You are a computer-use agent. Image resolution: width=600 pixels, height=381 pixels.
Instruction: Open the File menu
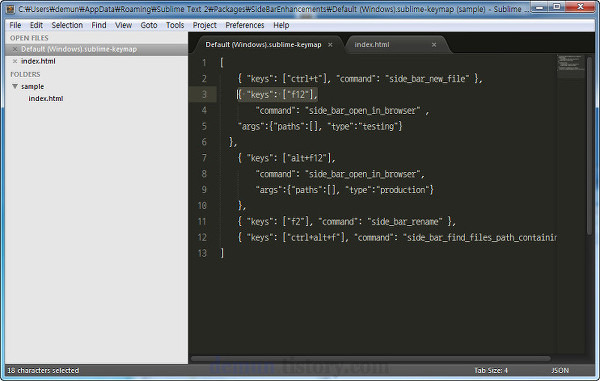coord(15,25)
